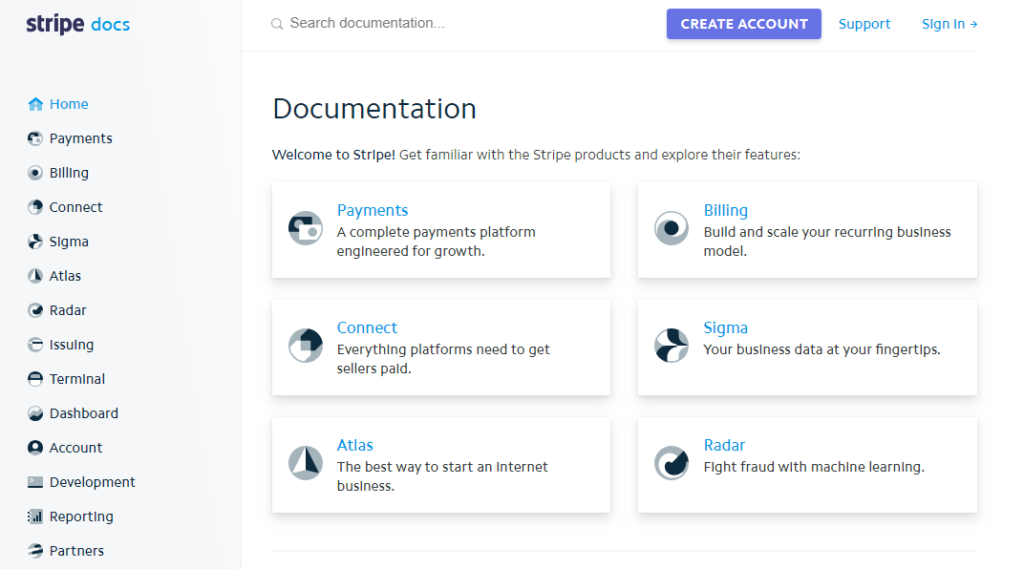Click the Billing card icon

pyautogui.click(x=671, y=229)
